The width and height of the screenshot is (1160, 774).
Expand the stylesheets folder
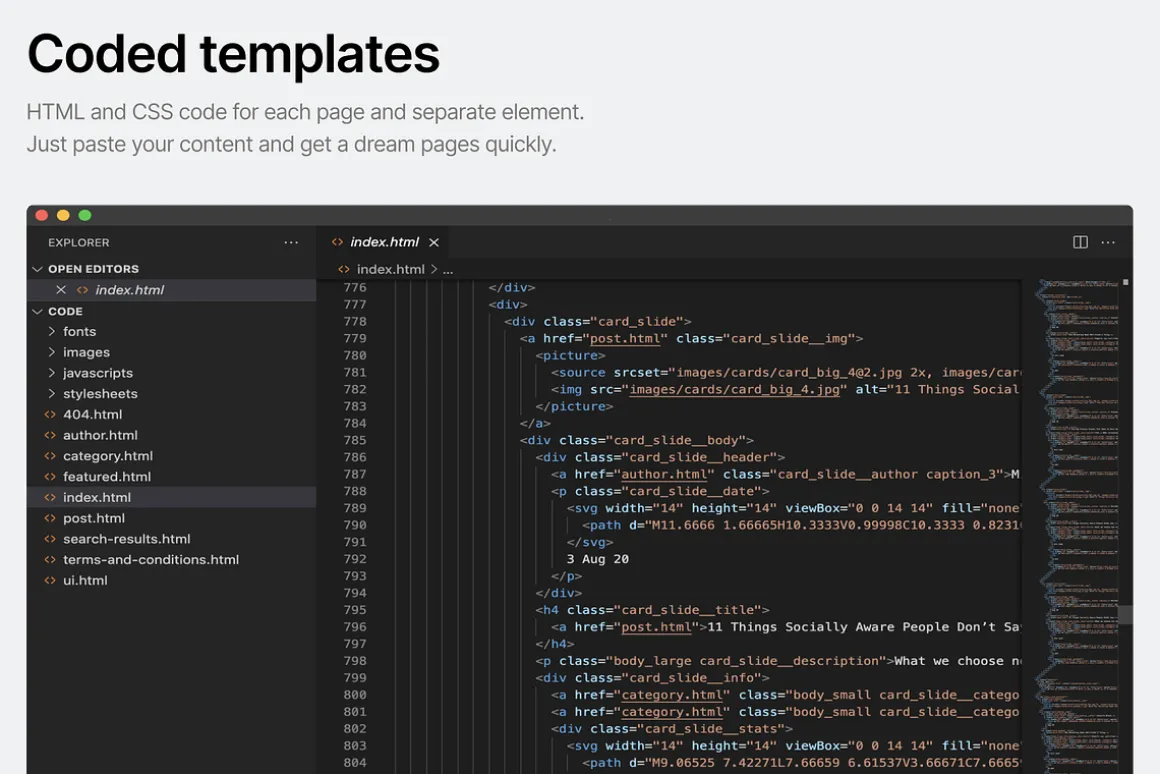click(x=51, y=394)
